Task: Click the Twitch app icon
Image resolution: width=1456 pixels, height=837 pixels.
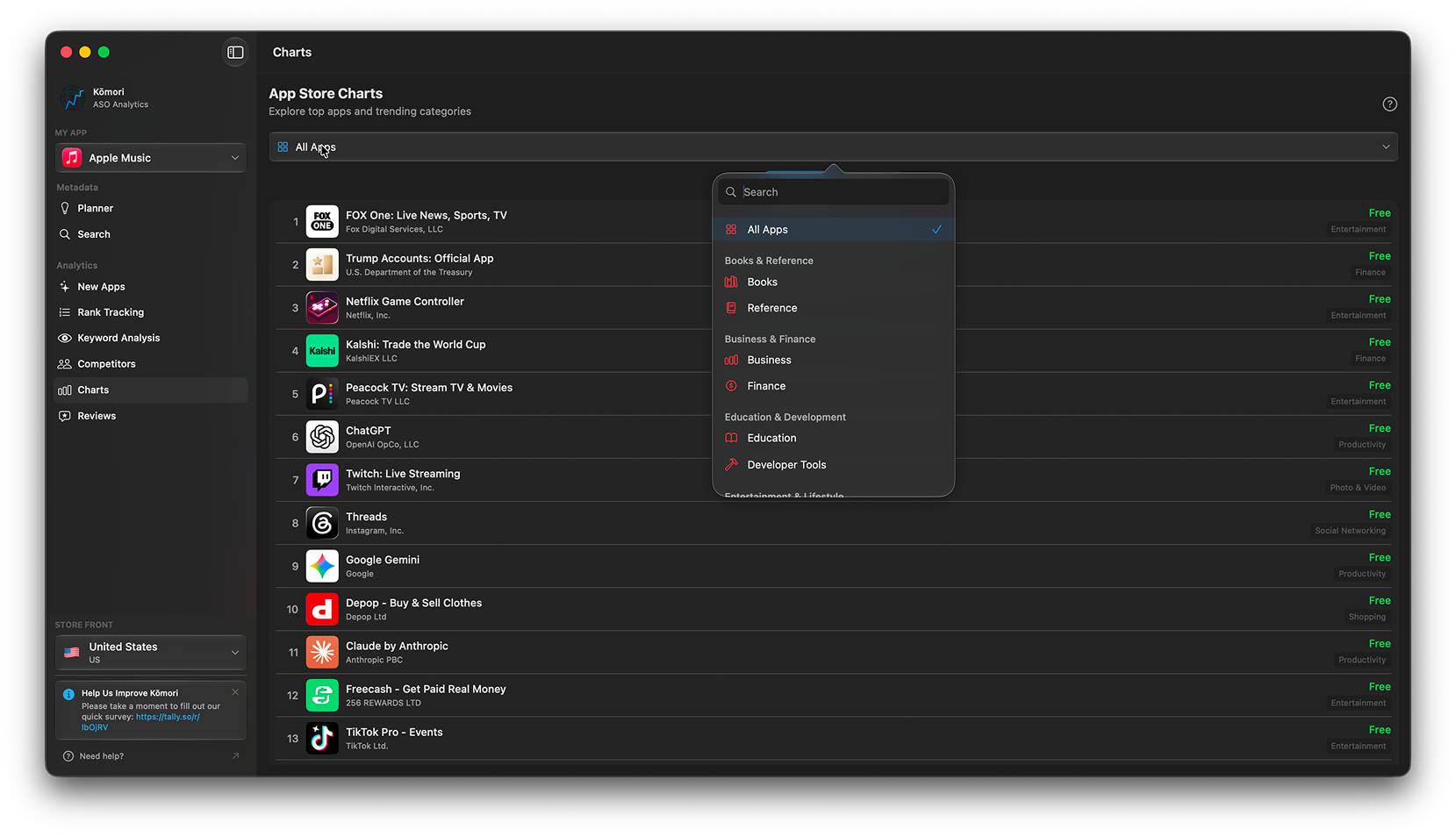Action: pos(322,480)
